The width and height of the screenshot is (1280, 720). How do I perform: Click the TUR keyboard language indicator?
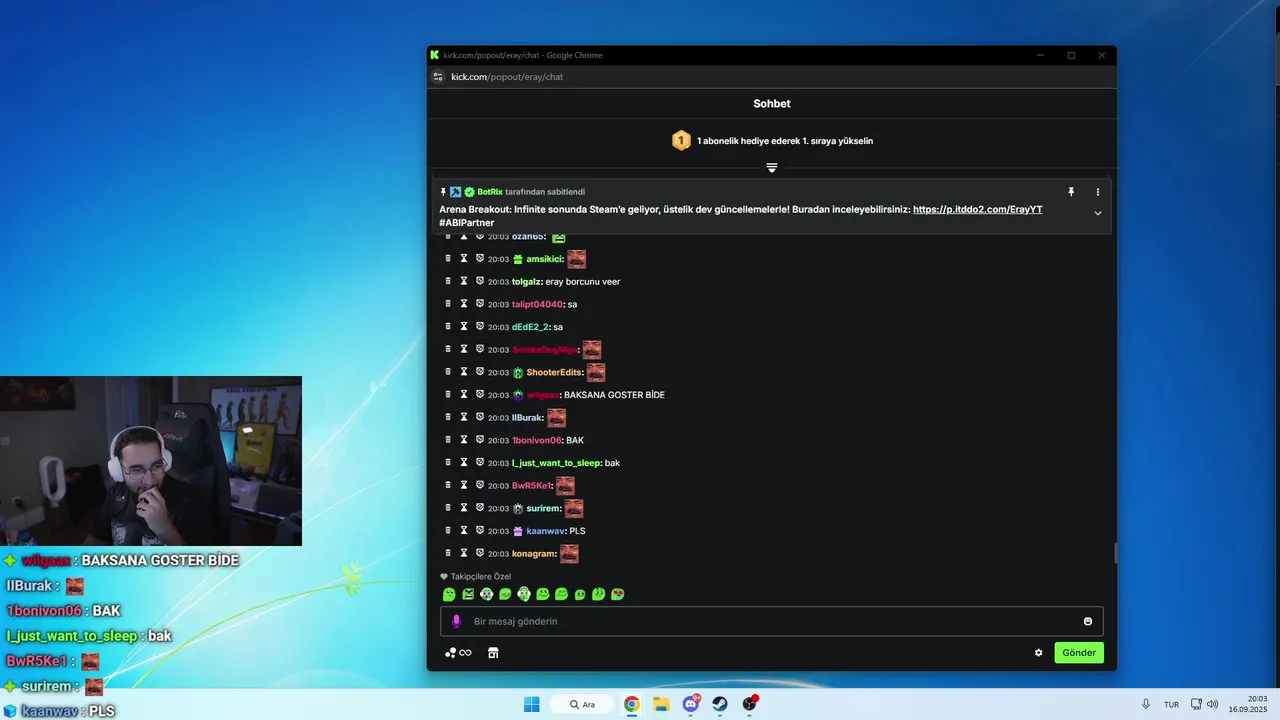(x=1171, y=705)
